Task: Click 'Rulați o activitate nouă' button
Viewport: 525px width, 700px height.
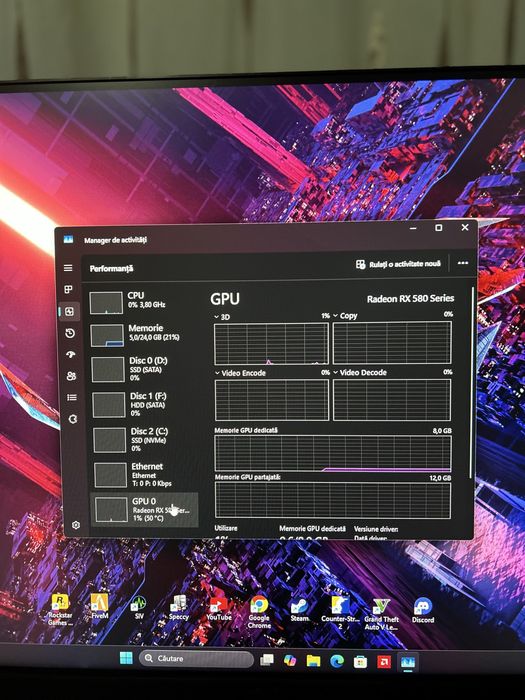Action: [398, 264]
